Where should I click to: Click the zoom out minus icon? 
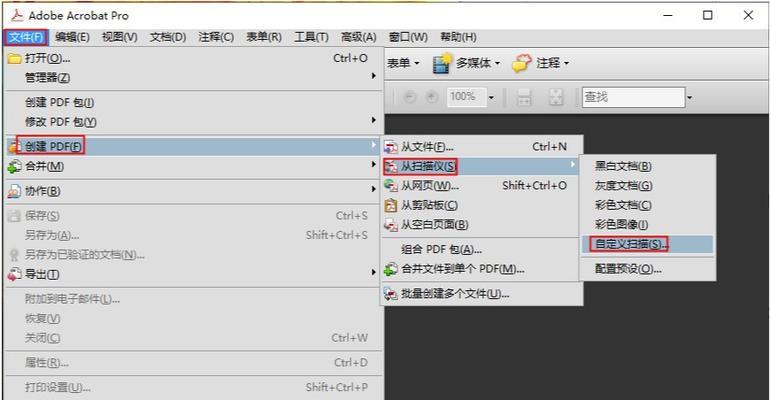[x=409, y=97]
